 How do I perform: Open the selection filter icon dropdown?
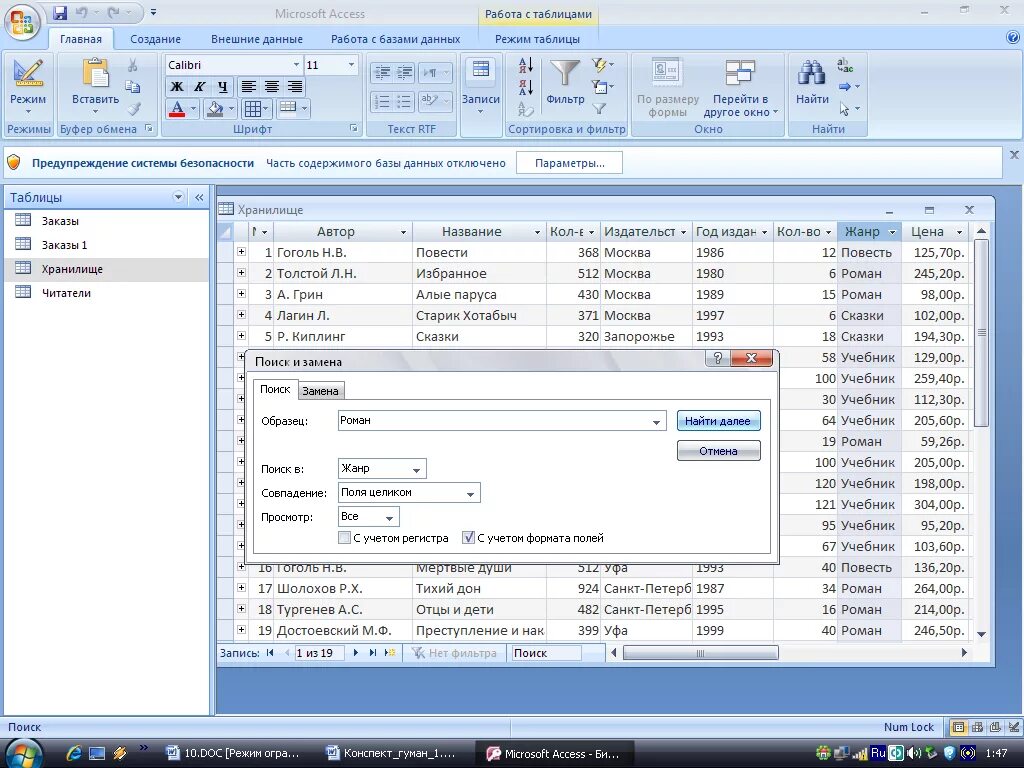603,65
